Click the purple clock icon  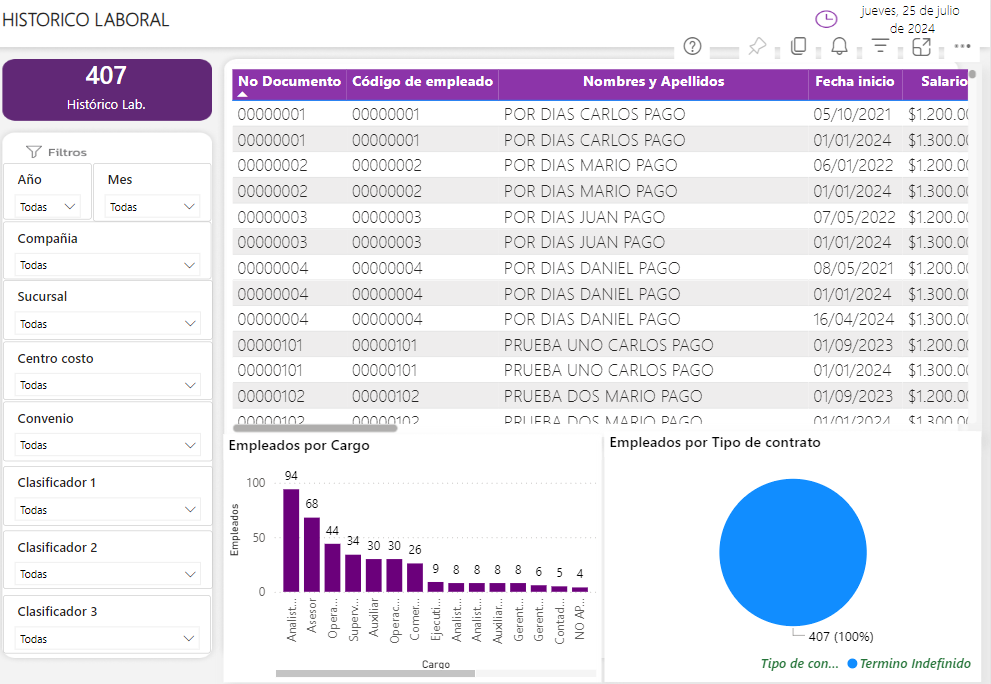(826, 19)
